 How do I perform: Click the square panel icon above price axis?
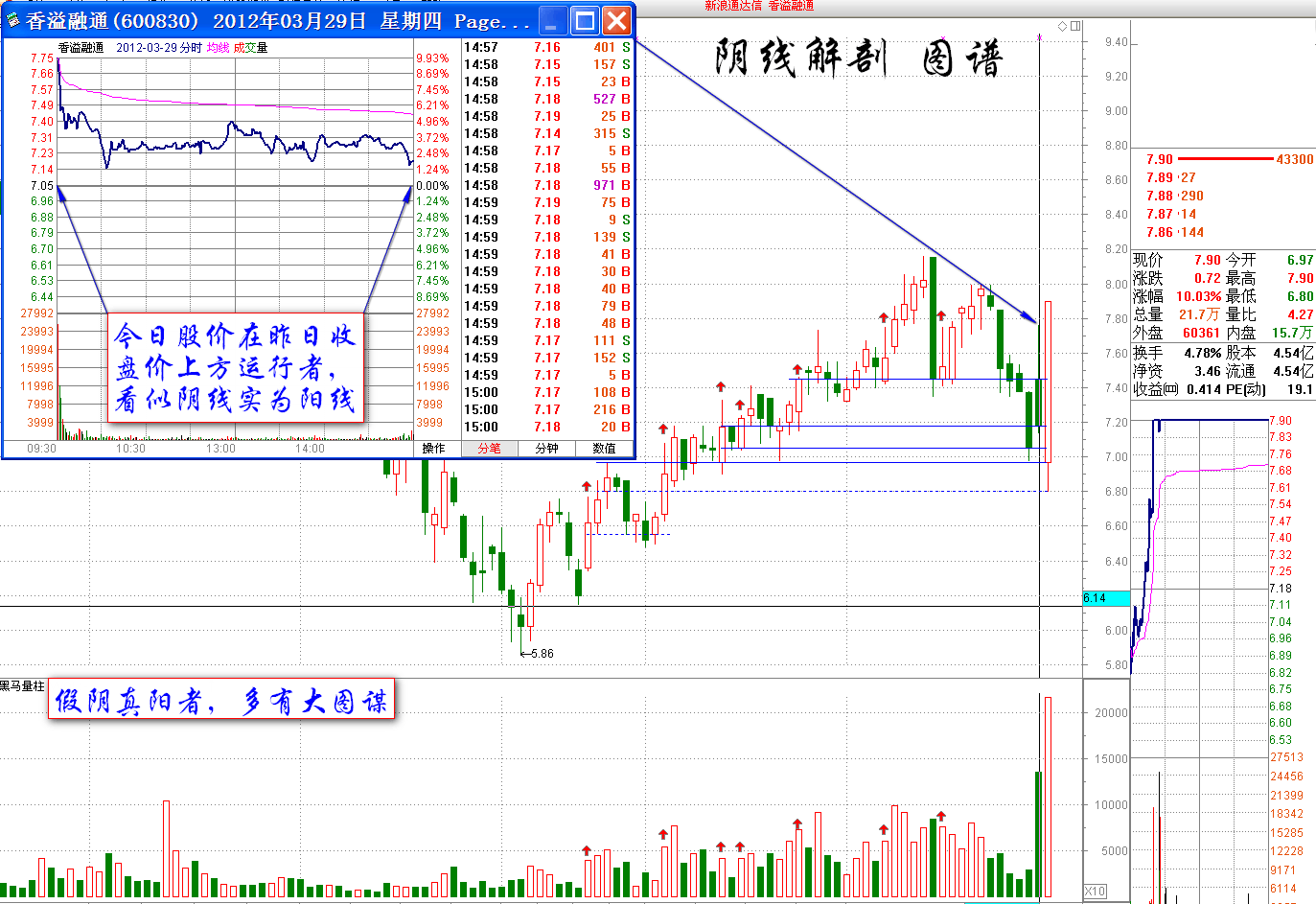(x=1075, y=26)
